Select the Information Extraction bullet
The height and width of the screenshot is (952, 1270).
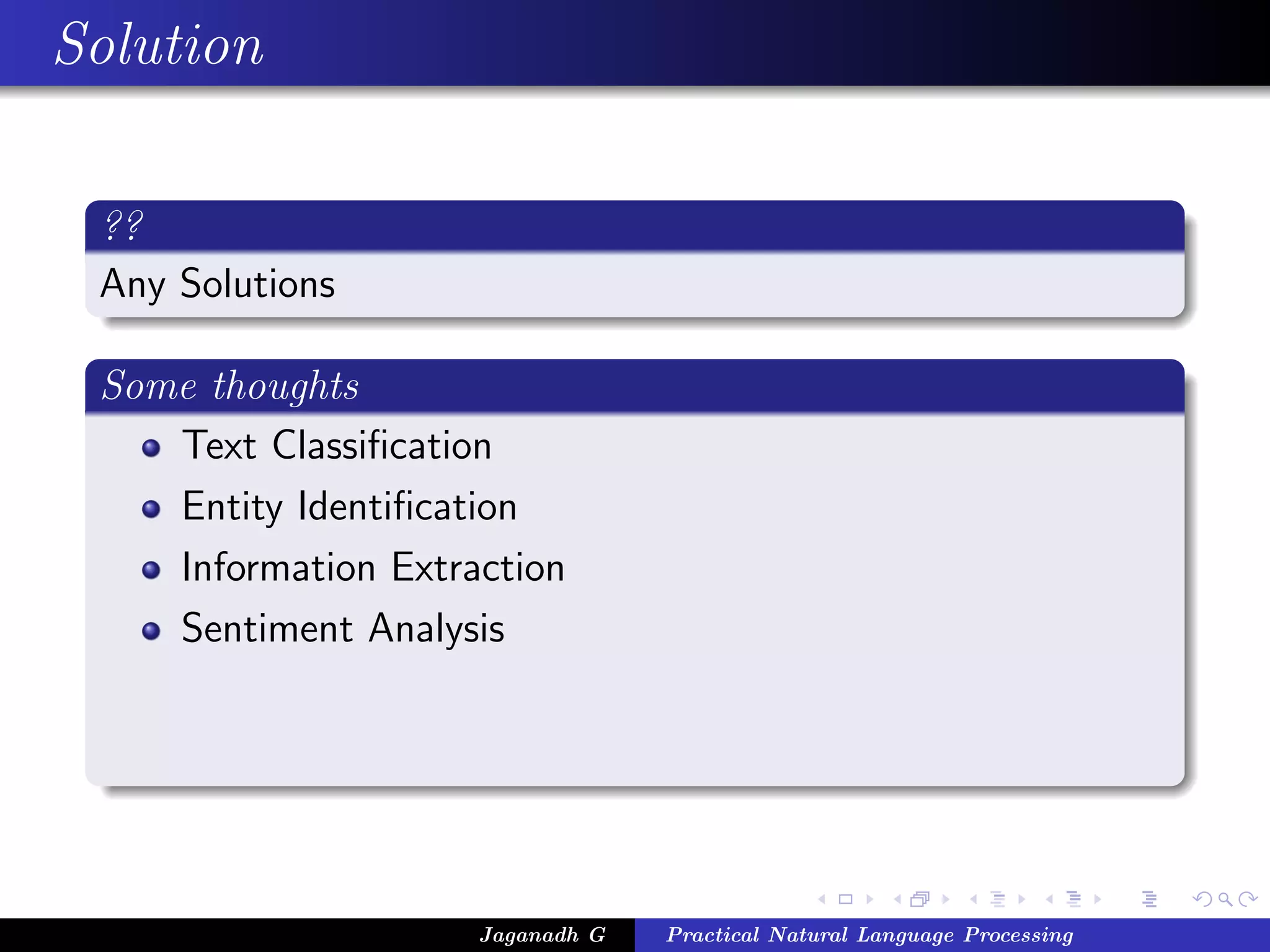[373, 567]
